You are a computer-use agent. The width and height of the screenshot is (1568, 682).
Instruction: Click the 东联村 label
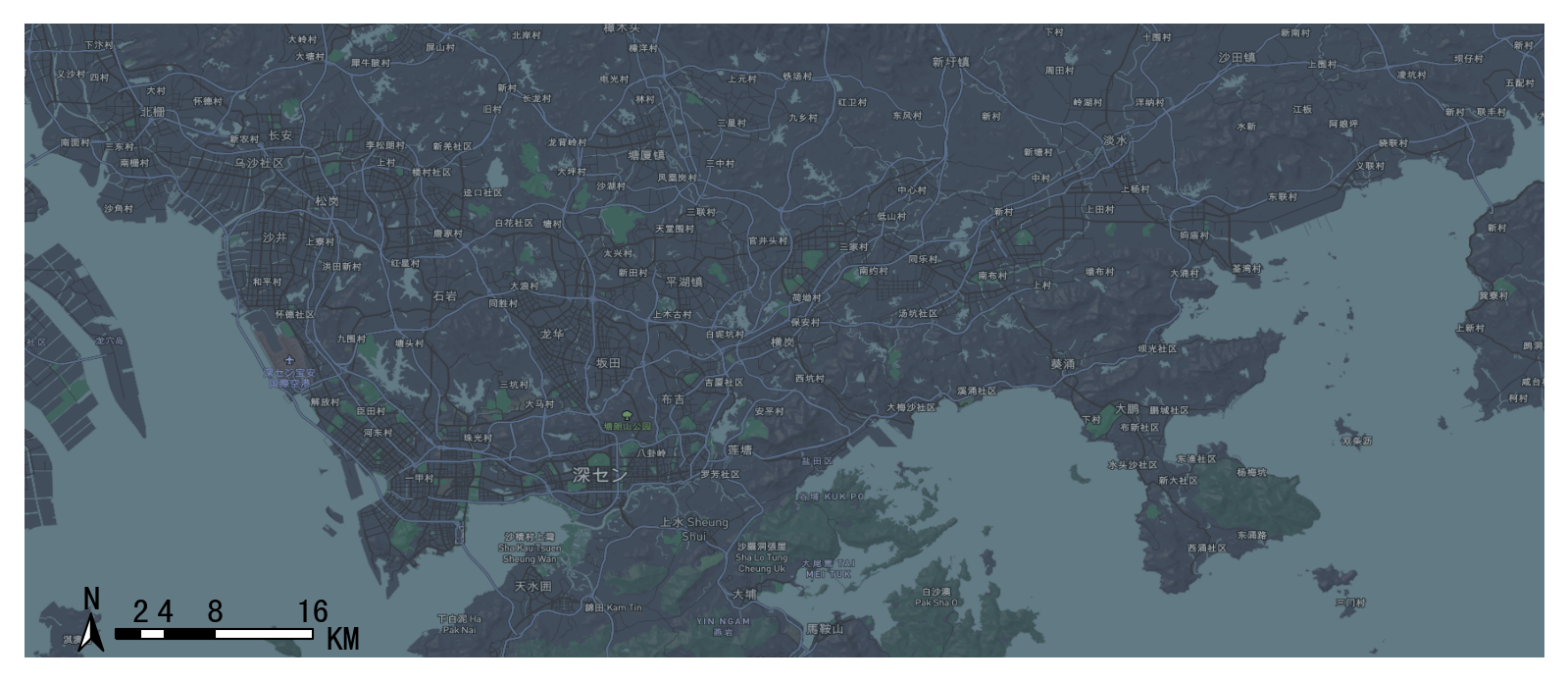coord(1282,196)
